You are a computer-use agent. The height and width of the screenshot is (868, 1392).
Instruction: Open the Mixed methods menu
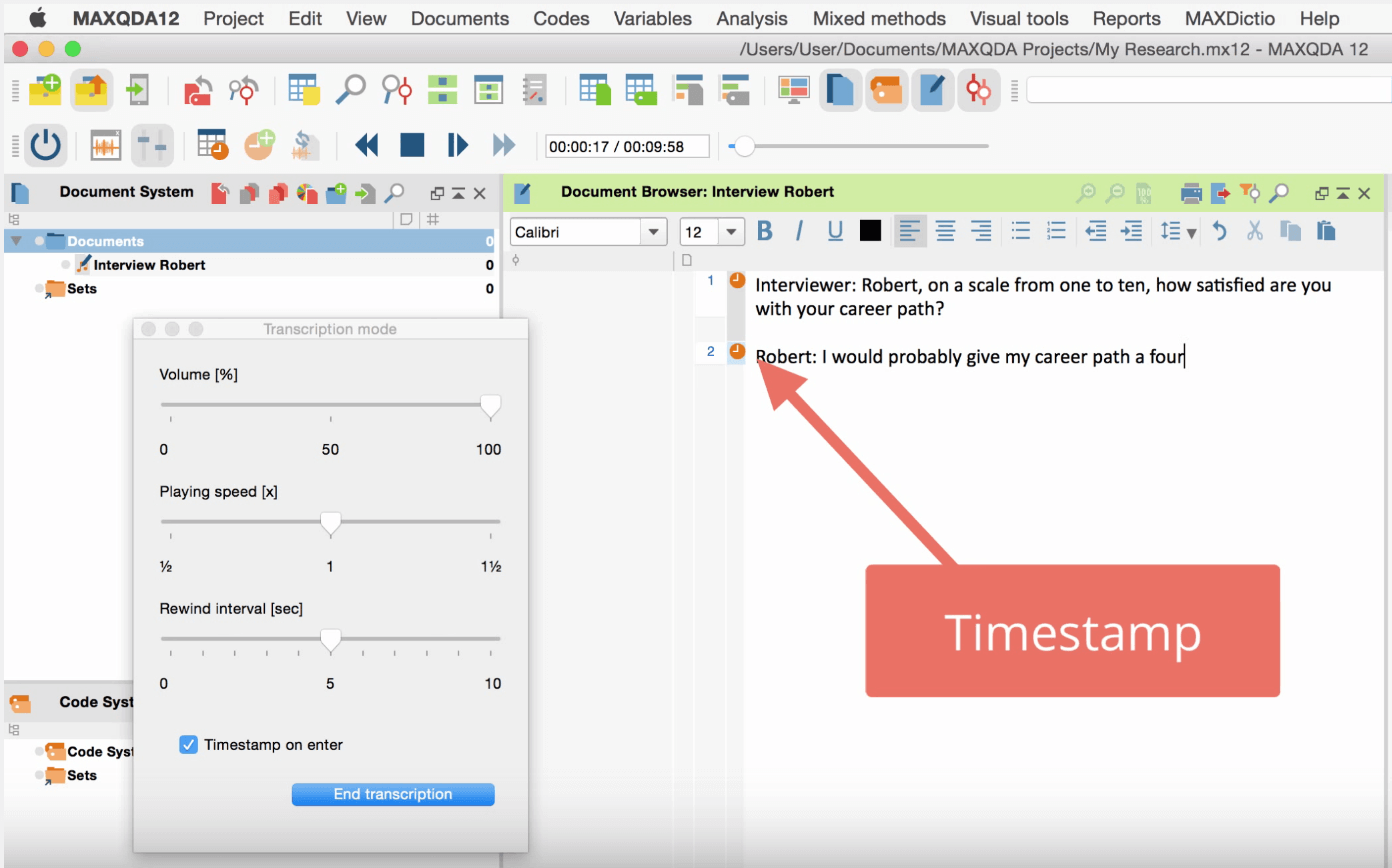point(879,18)
